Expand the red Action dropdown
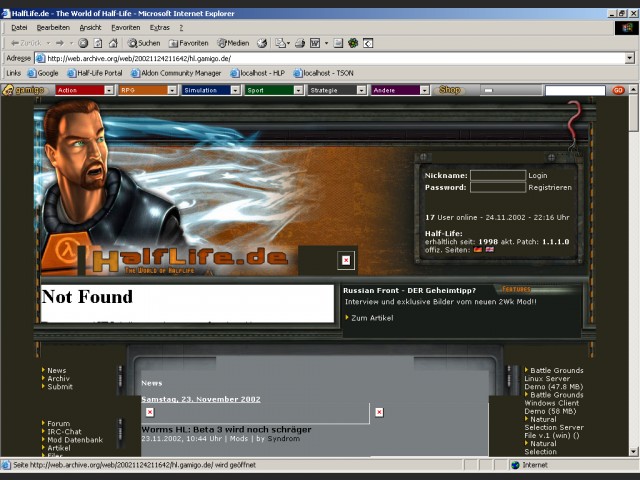The height and width of the screenshot is (480, 640). [x=109, y=90]
